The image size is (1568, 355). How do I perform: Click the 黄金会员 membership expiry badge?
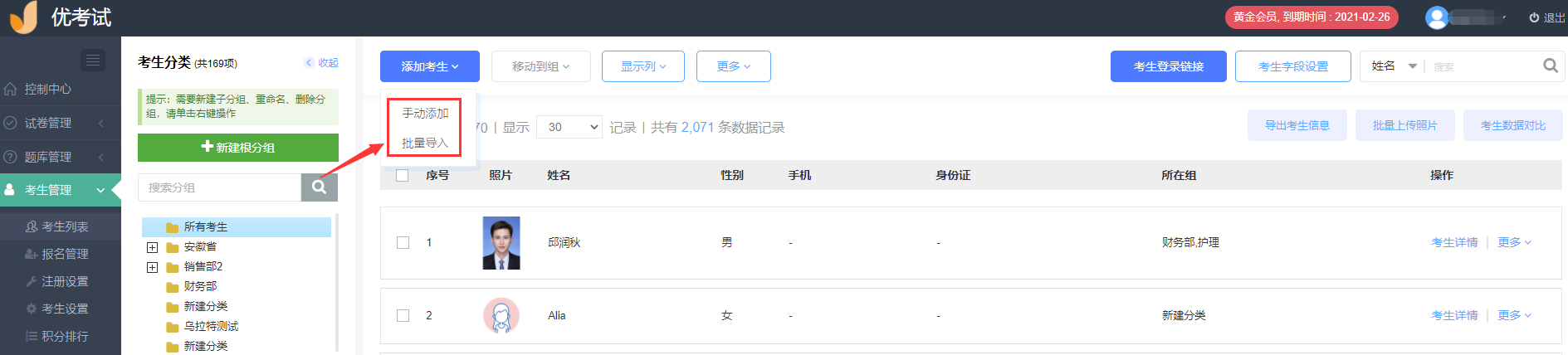point(1312,17)
